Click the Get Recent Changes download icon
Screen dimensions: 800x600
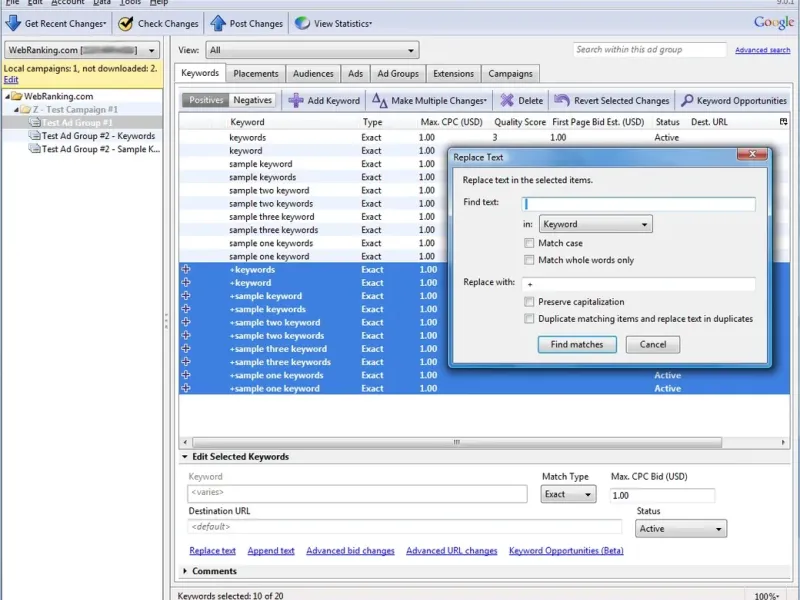coord(13,23)
